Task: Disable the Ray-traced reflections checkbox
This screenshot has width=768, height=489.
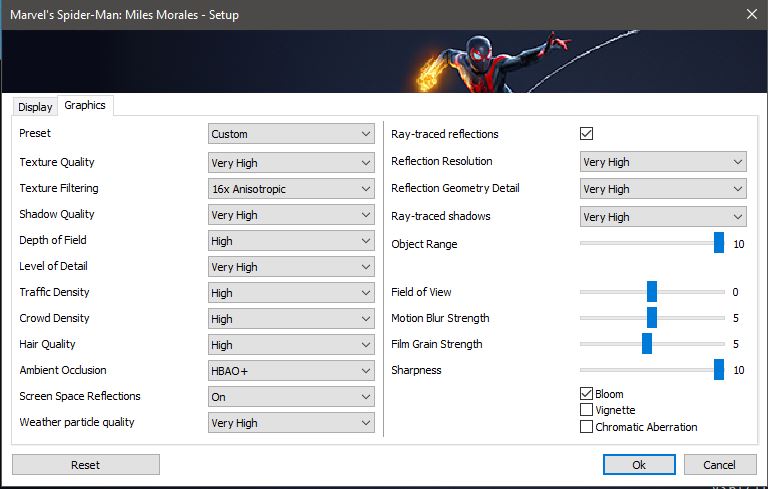Action: (x=586, y=133)
